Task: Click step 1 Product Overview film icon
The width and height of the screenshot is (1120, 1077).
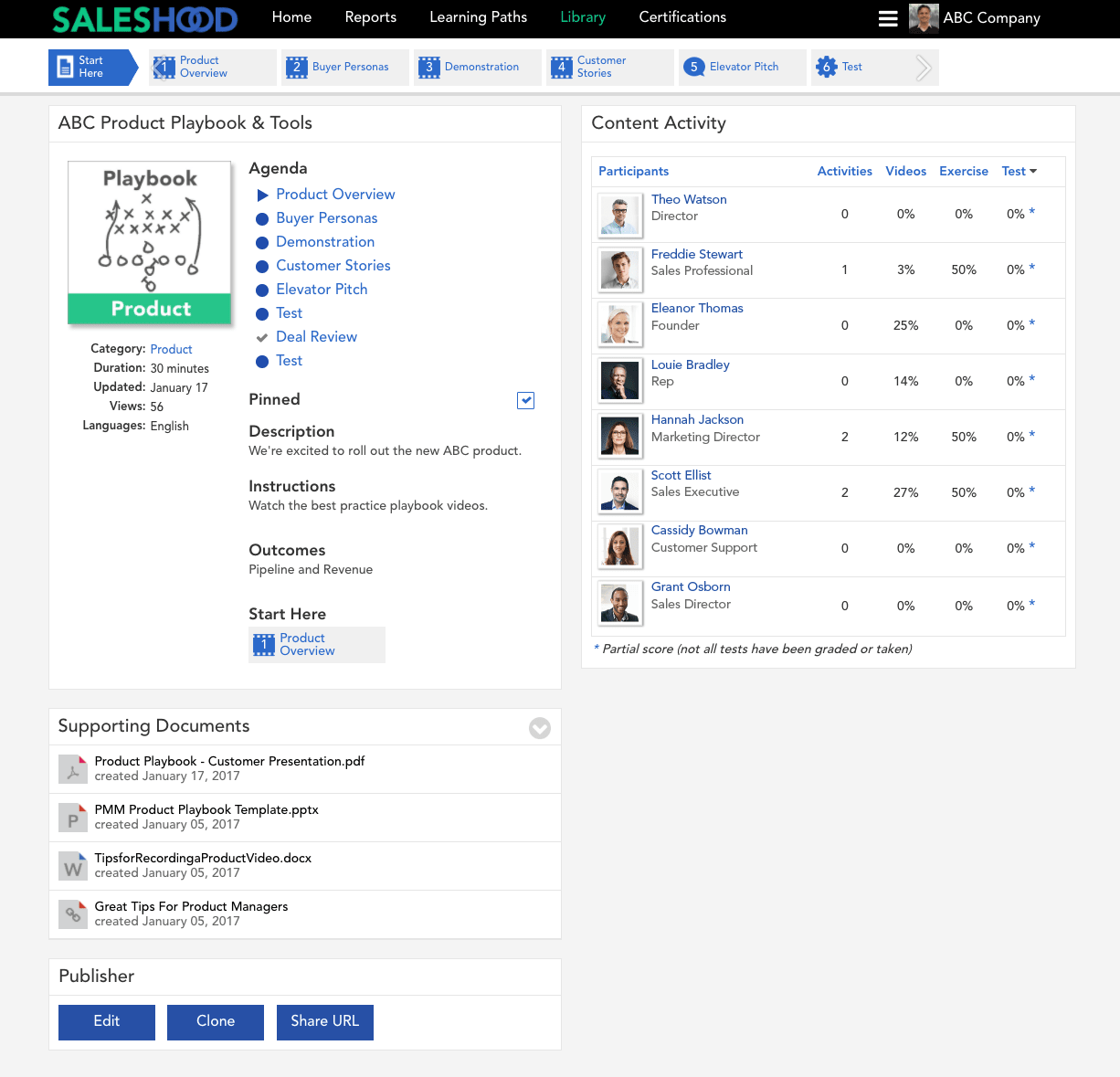Action: (x=164, y=67)
